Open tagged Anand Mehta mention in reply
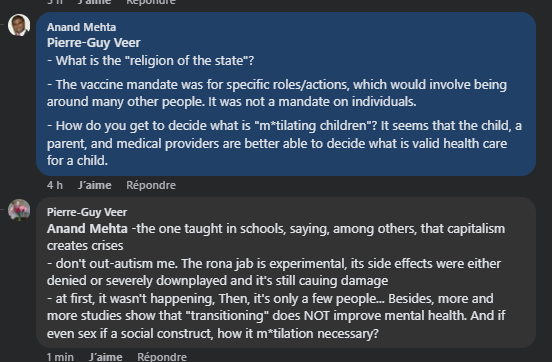 87,229
